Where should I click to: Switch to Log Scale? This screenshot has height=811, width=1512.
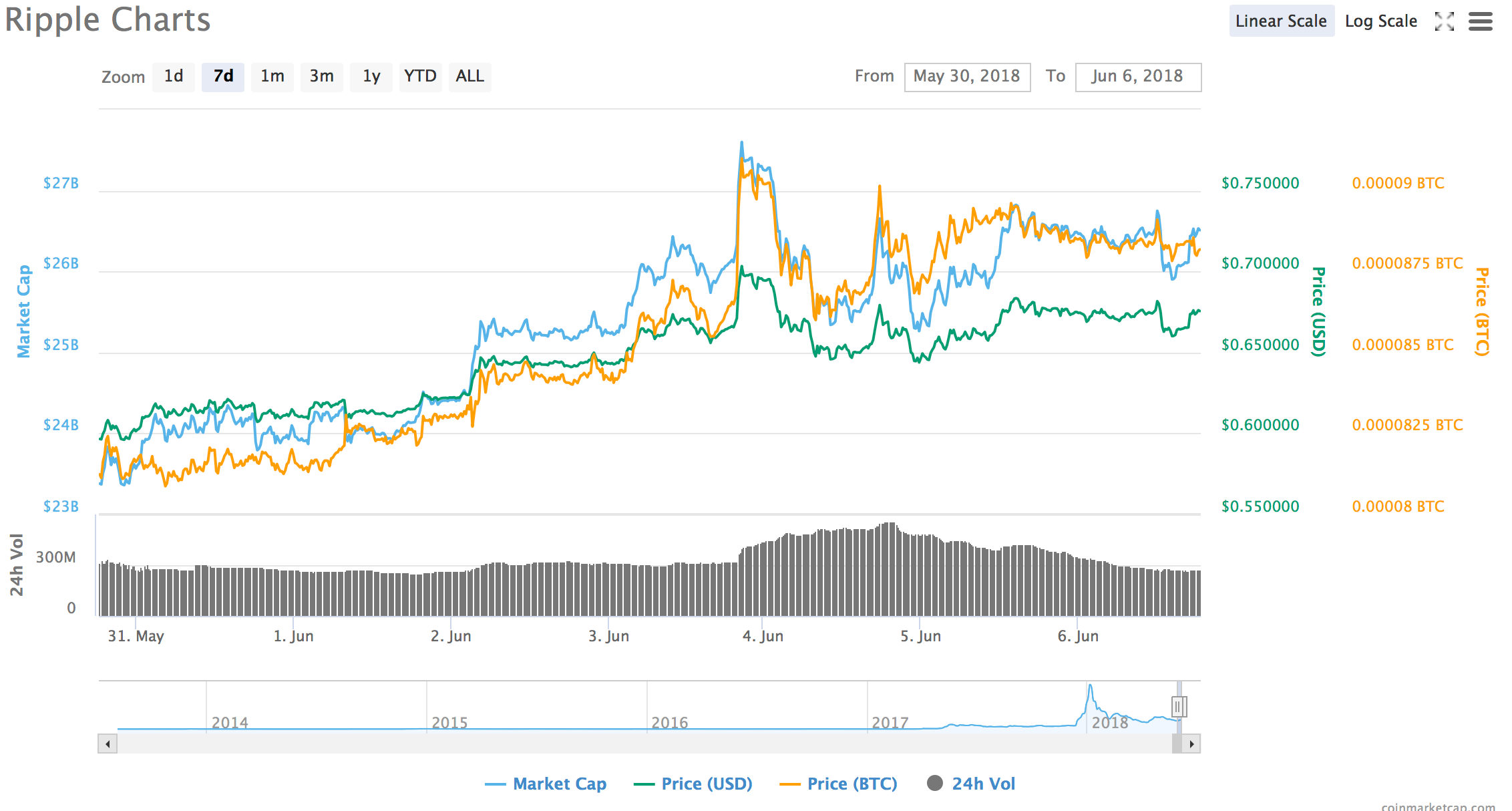[1380, 21]
